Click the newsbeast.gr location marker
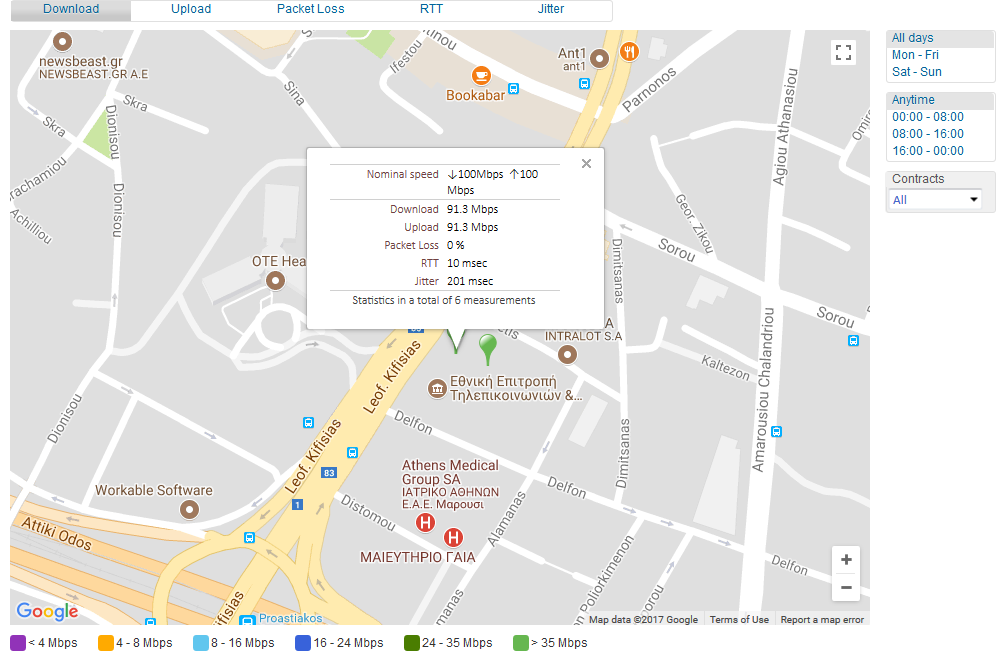The width and height of the screenshot is (1004, 663). (x=62, y=42)
